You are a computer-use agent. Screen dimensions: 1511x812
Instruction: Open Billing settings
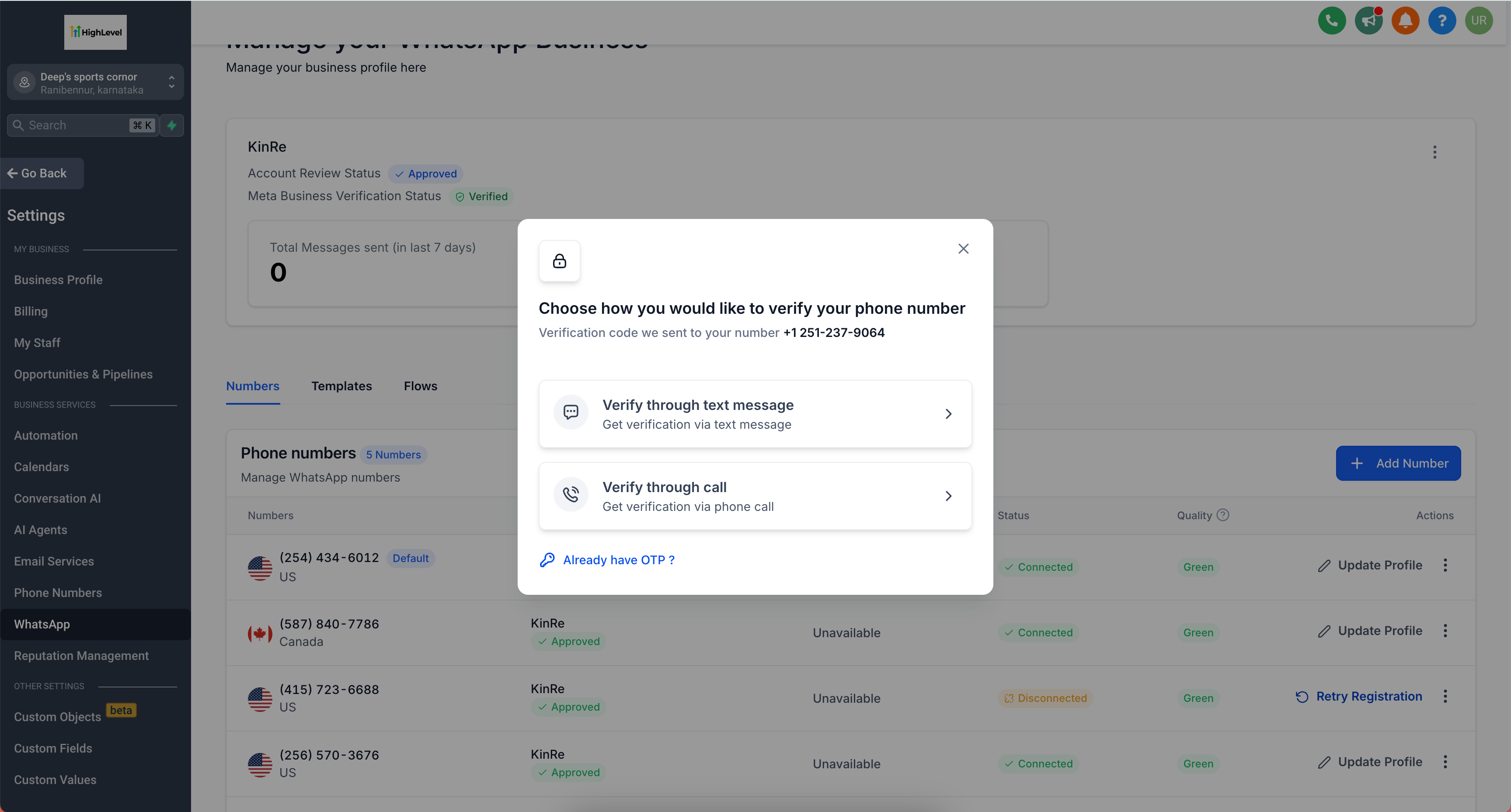pos(31,311)
